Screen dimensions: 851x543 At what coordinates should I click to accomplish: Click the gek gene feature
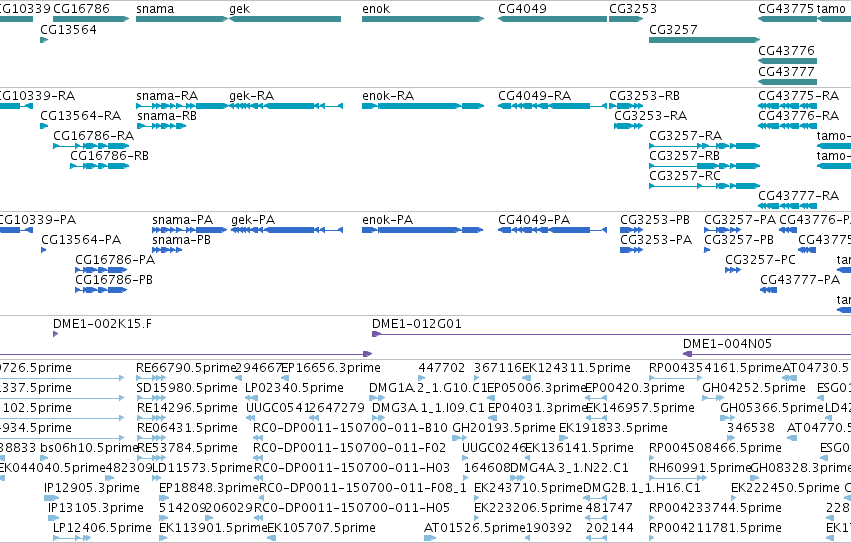285,19
